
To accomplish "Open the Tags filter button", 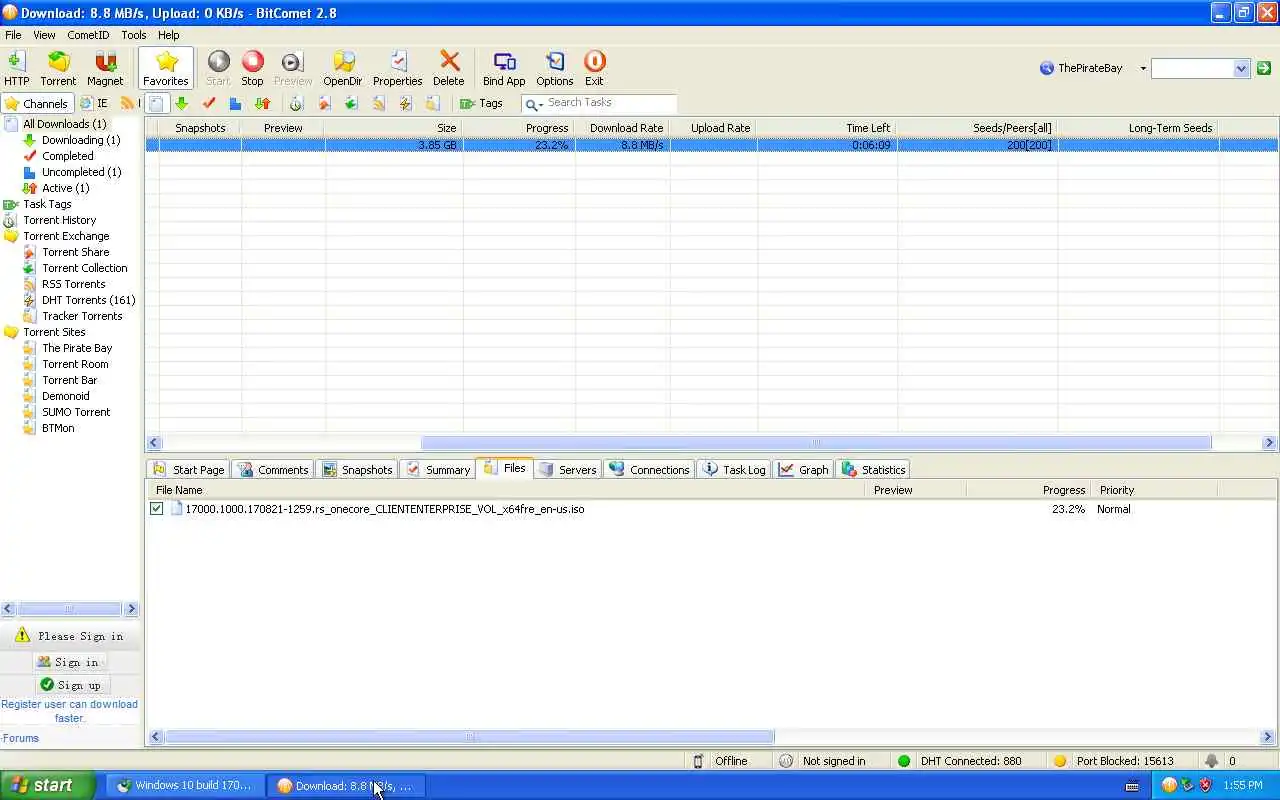I will (x=481, y=103).
